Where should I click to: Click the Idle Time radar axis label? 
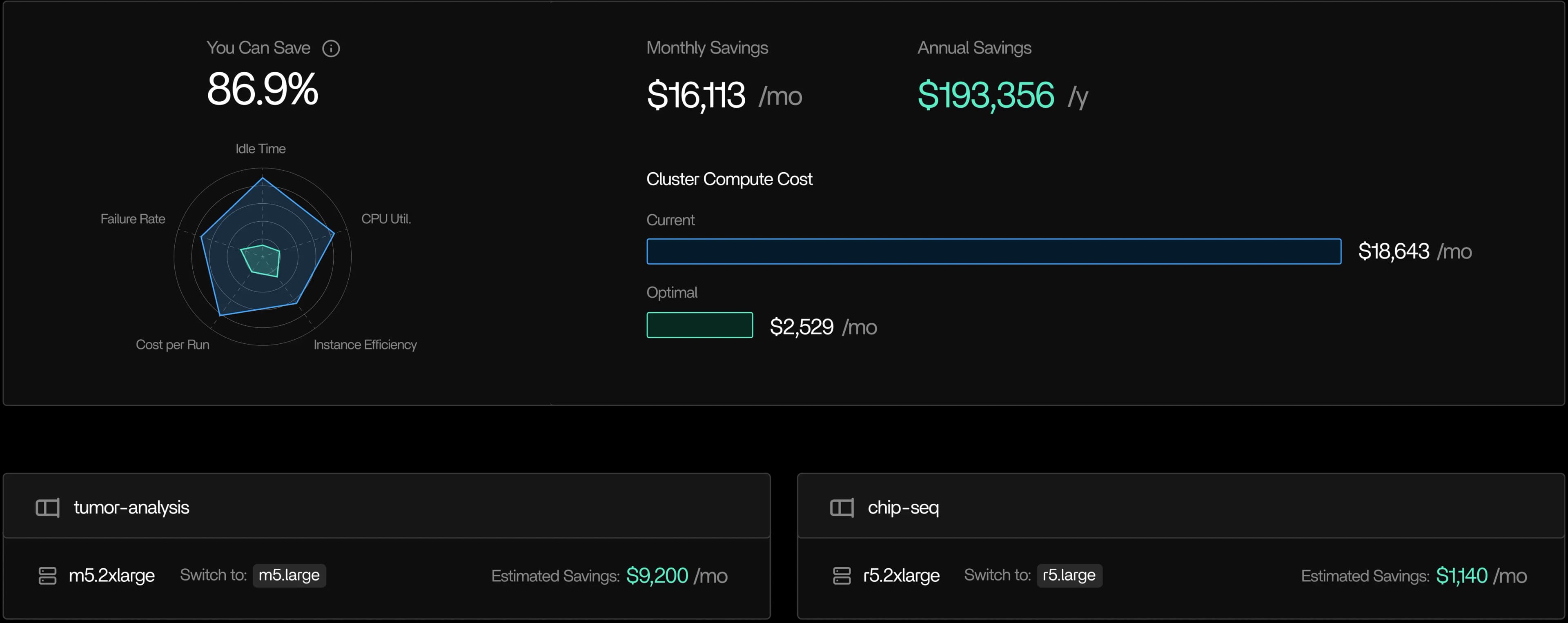(x=261, y=149)
